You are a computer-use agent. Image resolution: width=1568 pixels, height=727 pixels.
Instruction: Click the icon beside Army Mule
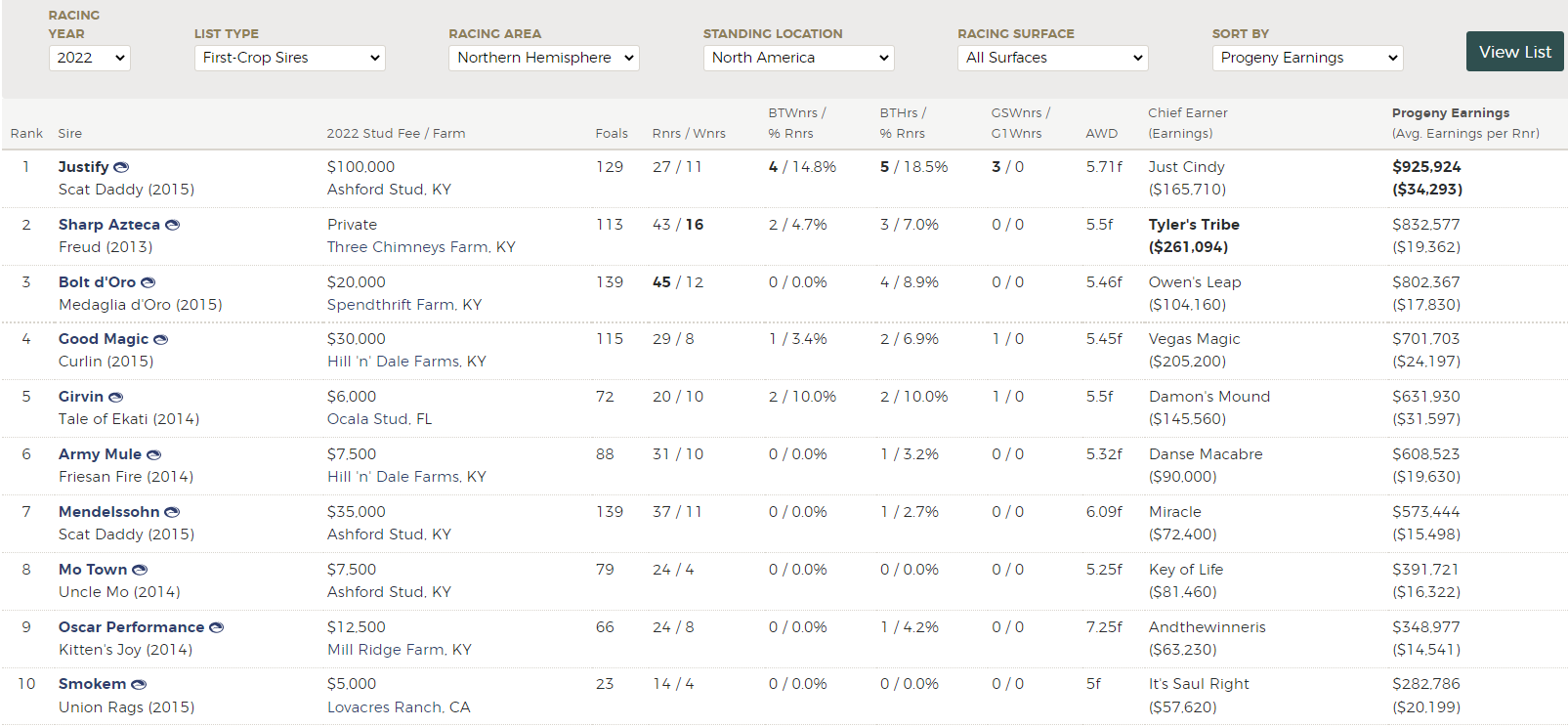tap(153, 454)
